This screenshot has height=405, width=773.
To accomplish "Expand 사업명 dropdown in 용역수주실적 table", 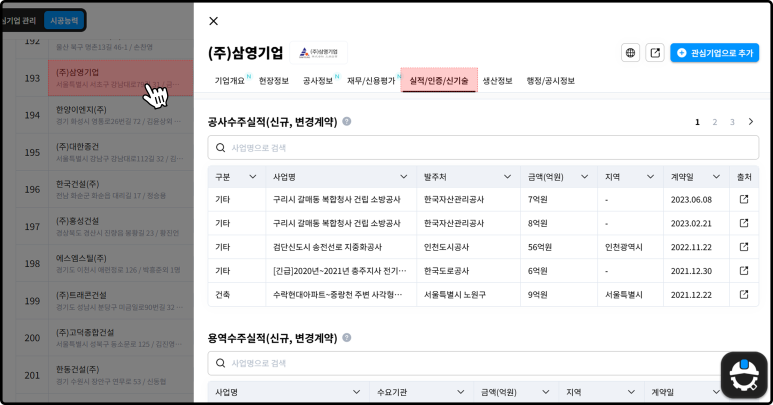I will tap(356, 392).
